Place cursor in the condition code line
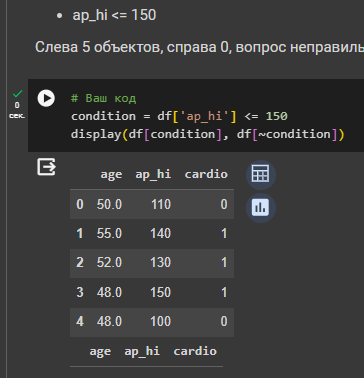The height and width of the screenshot is (378, 364). 179,116
